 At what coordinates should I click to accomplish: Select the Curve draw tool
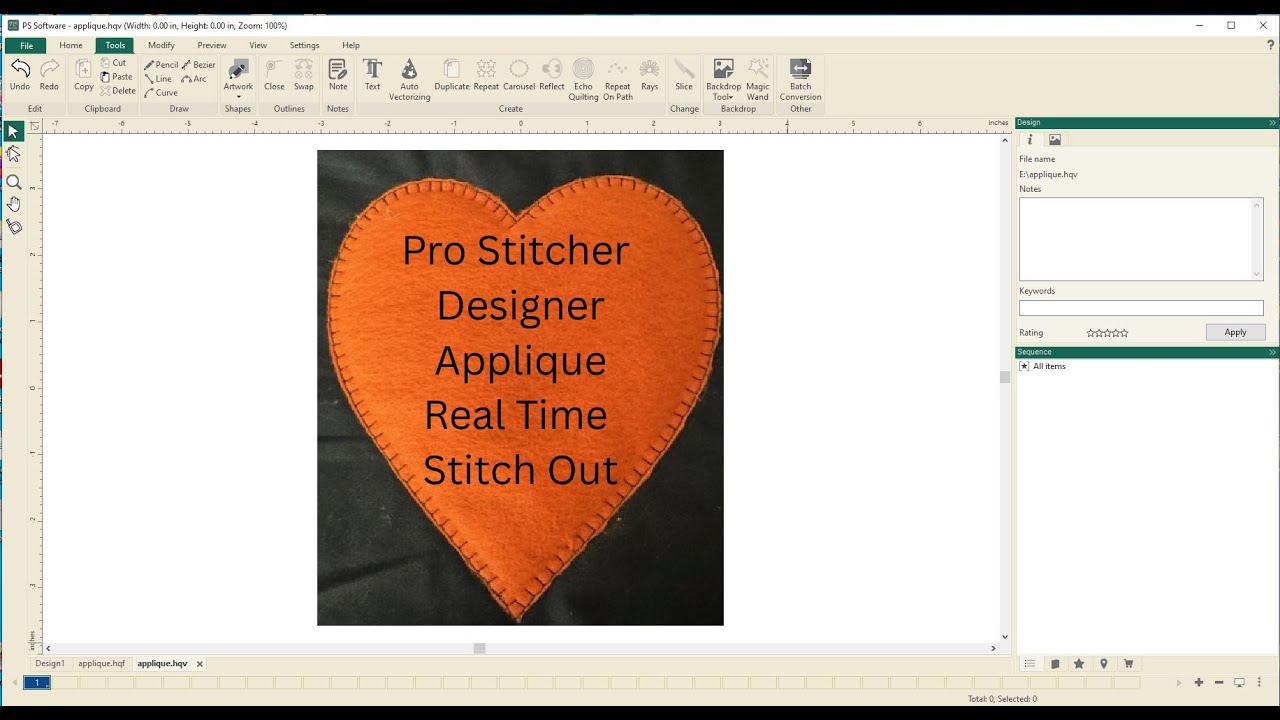click(x=161, y=93)
